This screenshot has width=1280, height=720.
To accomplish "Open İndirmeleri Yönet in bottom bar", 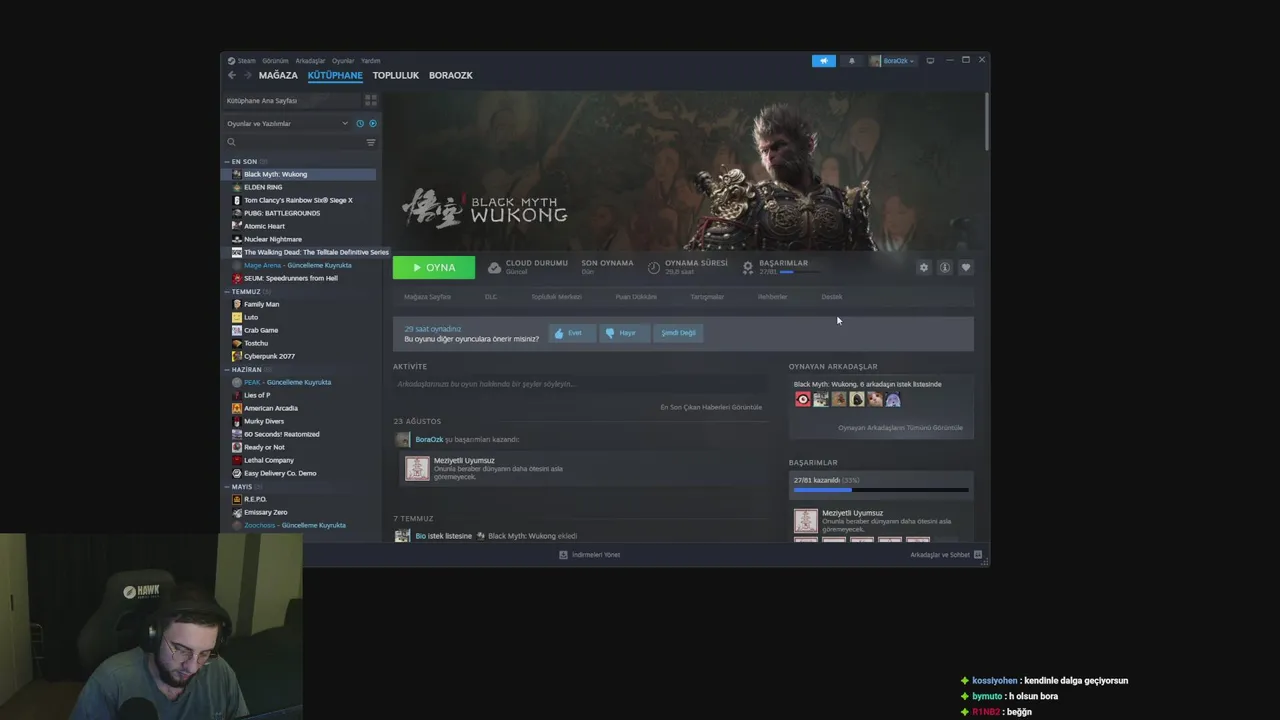I will (590, 555).
